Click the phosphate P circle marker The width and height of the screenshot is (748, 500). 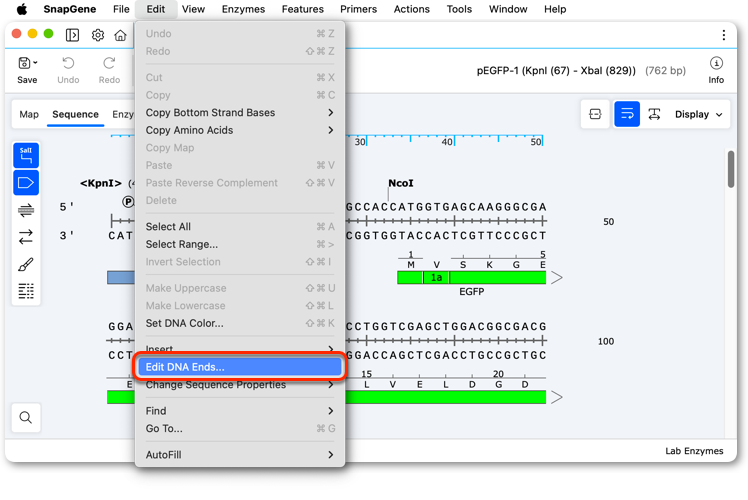128,202
